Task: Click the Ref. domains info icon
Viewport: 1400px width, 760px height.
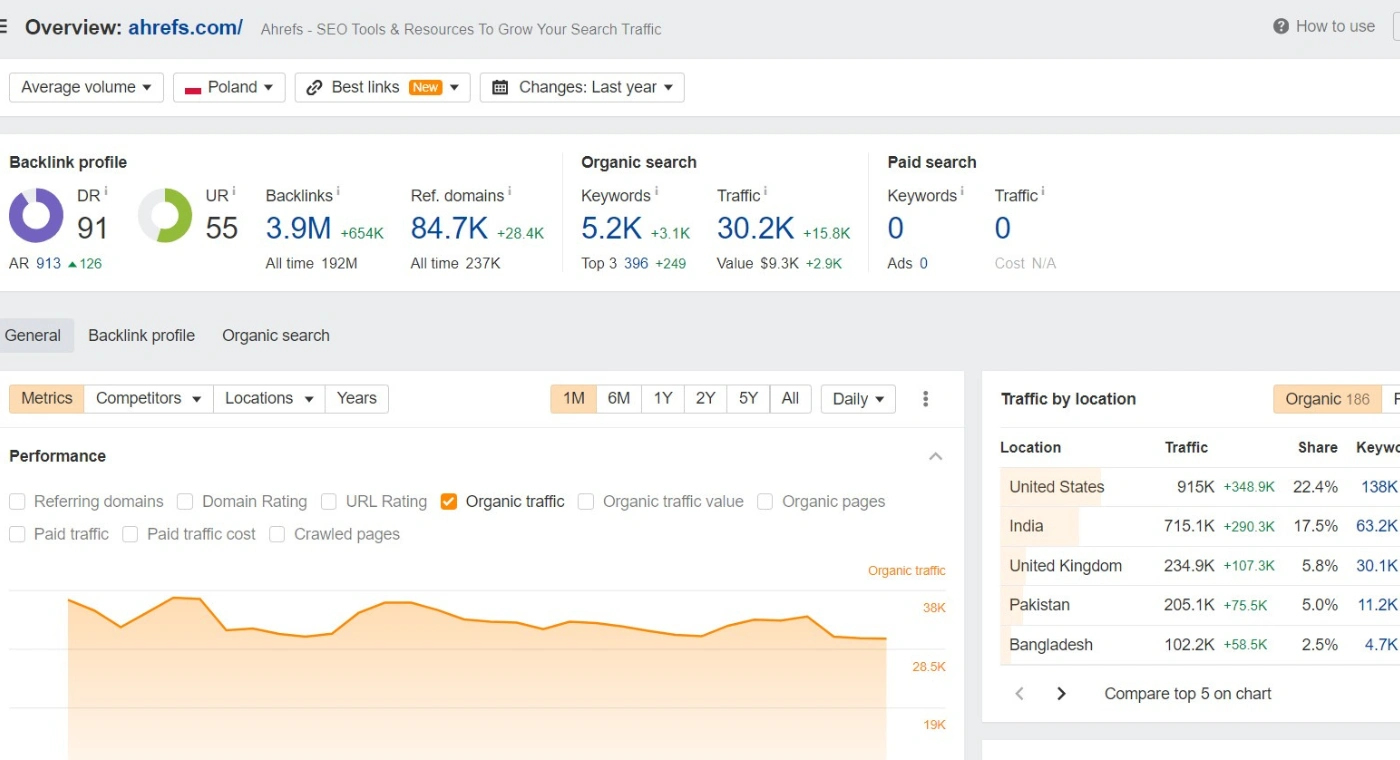Action: [x=509, y=191]
